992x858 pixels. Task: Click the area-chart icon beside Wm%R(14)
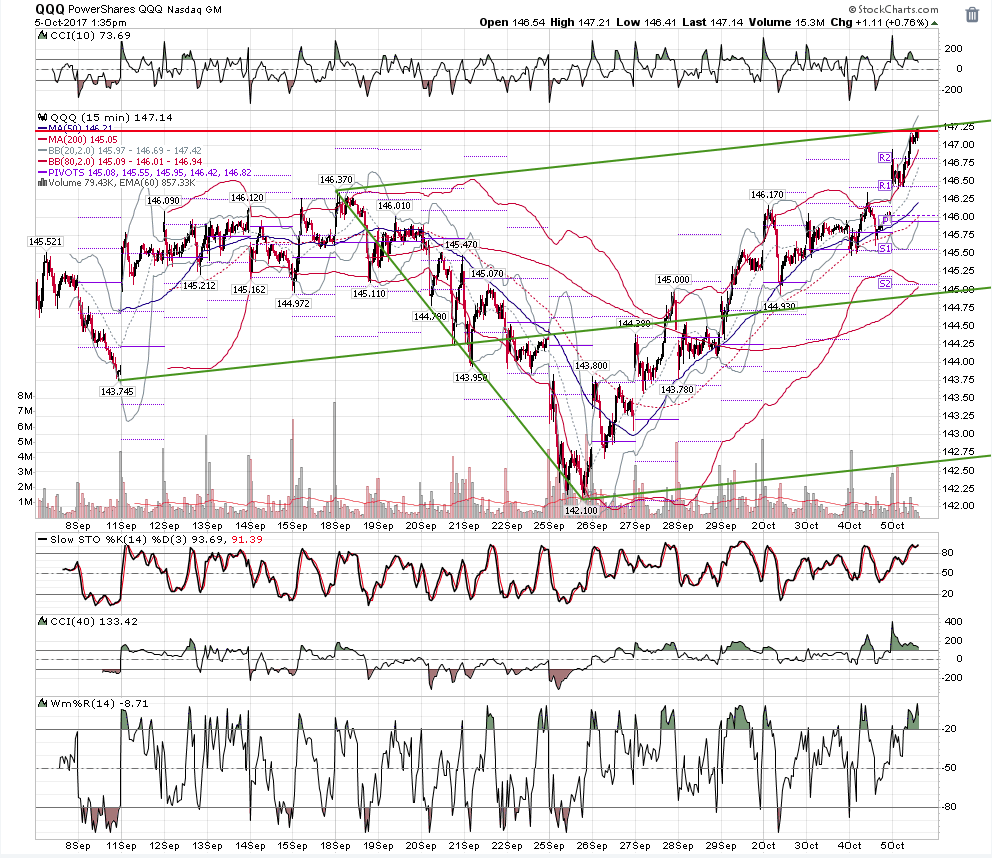(x=42, y=703)
